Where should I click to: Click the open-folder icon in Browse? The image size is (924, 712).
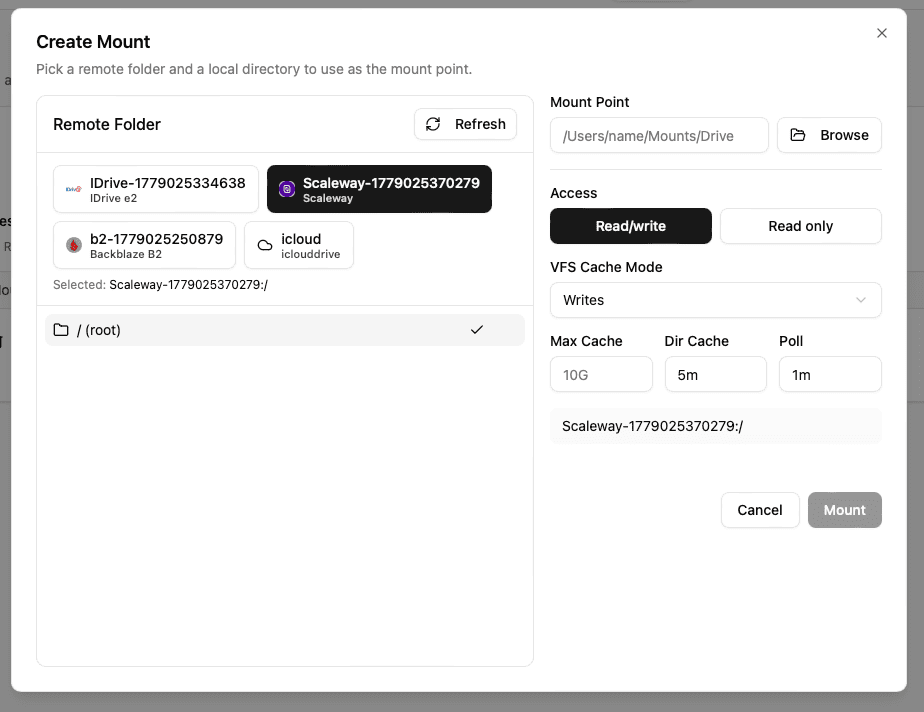(x=798, y=135)
